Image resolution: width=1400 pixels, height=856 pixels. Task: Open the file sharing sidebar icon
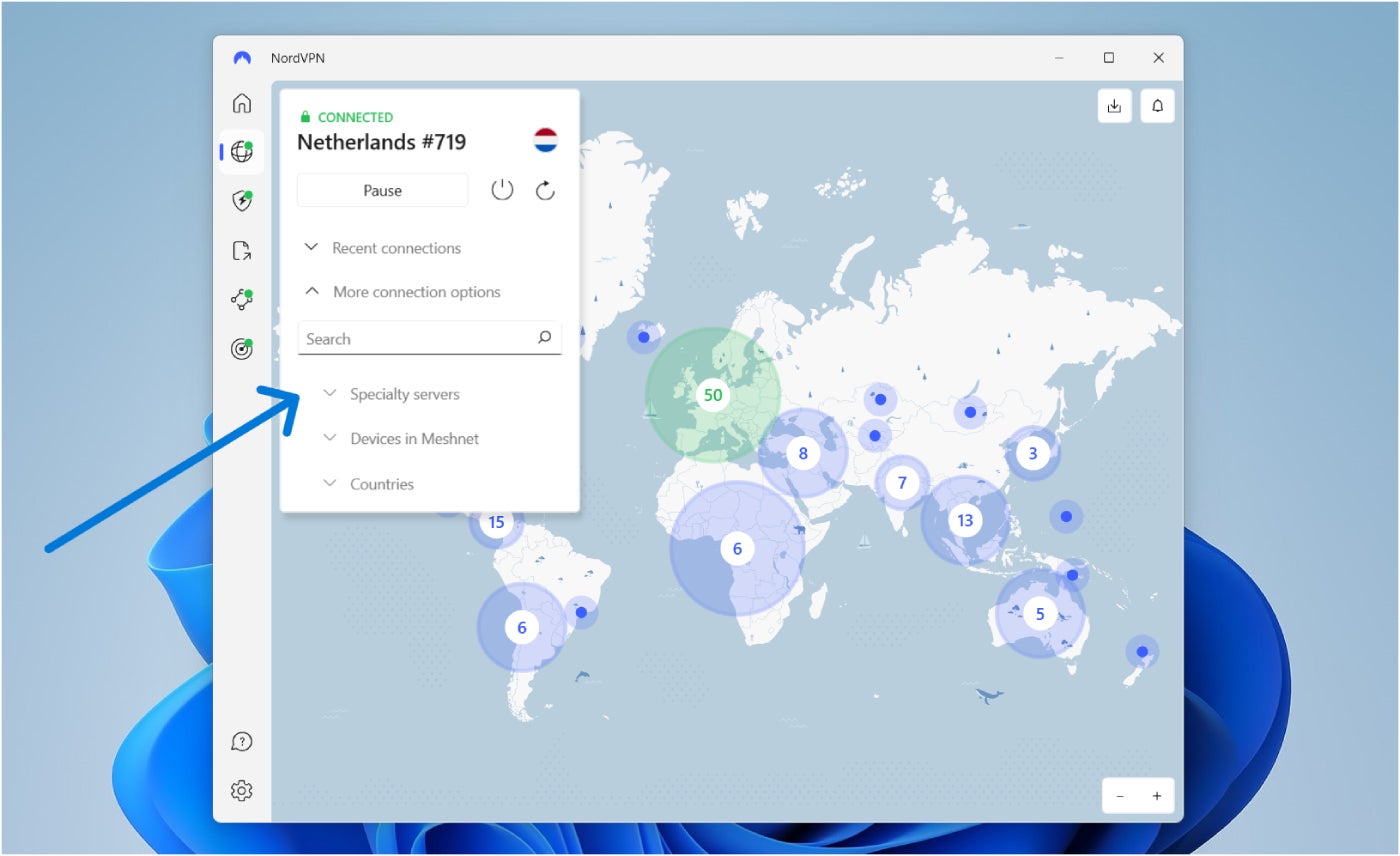[x=241, y=250]
